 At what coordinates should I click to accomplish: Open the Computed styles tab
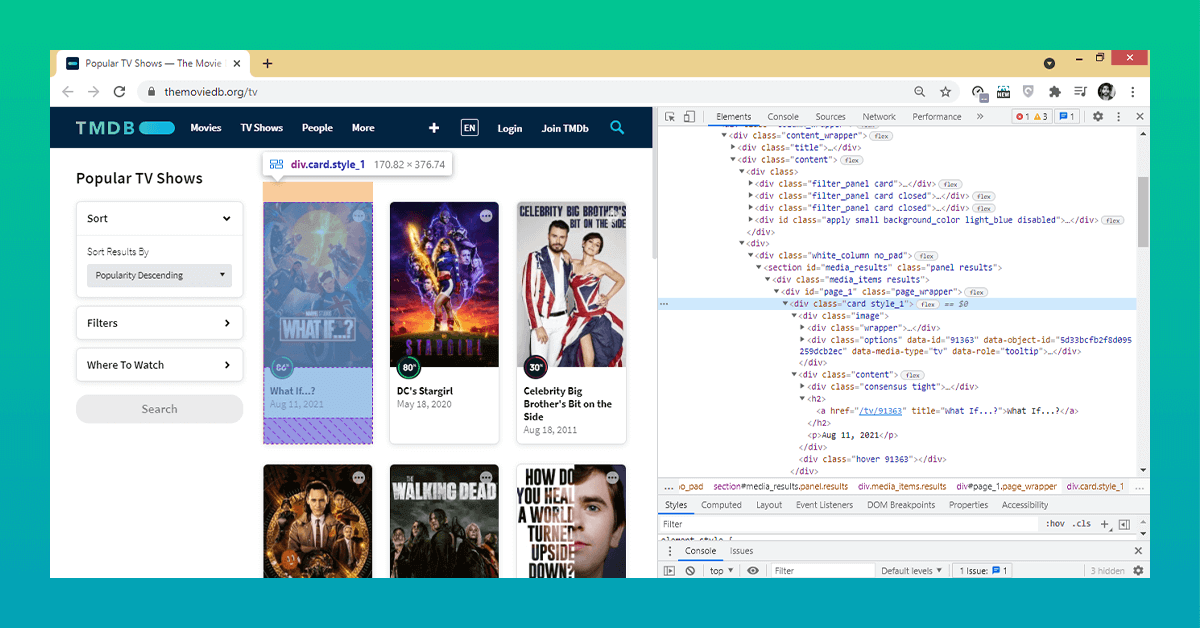point(721,505)
